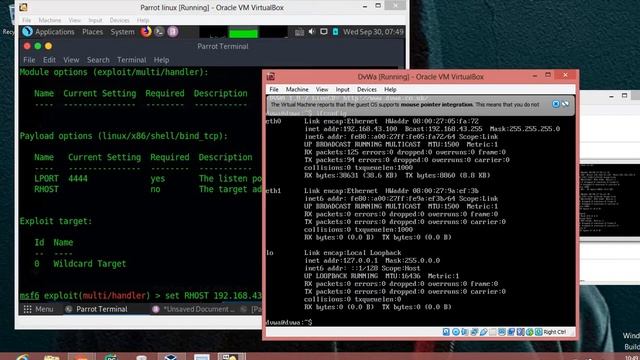Launch terminal from the Parrot top panel icon
640x360 pixels.
(159, 31)
